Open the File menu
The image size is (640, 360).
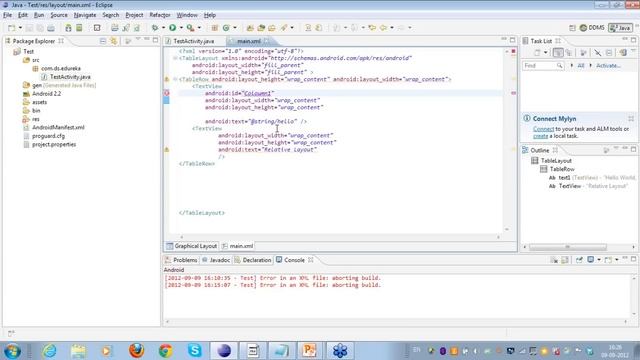(x=7, y=15)
